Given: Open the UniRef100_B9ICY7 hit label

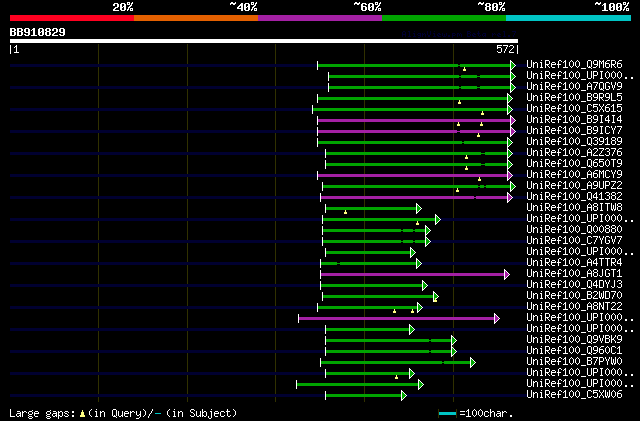Looking at the screenshot, I should tap(574, 131).
